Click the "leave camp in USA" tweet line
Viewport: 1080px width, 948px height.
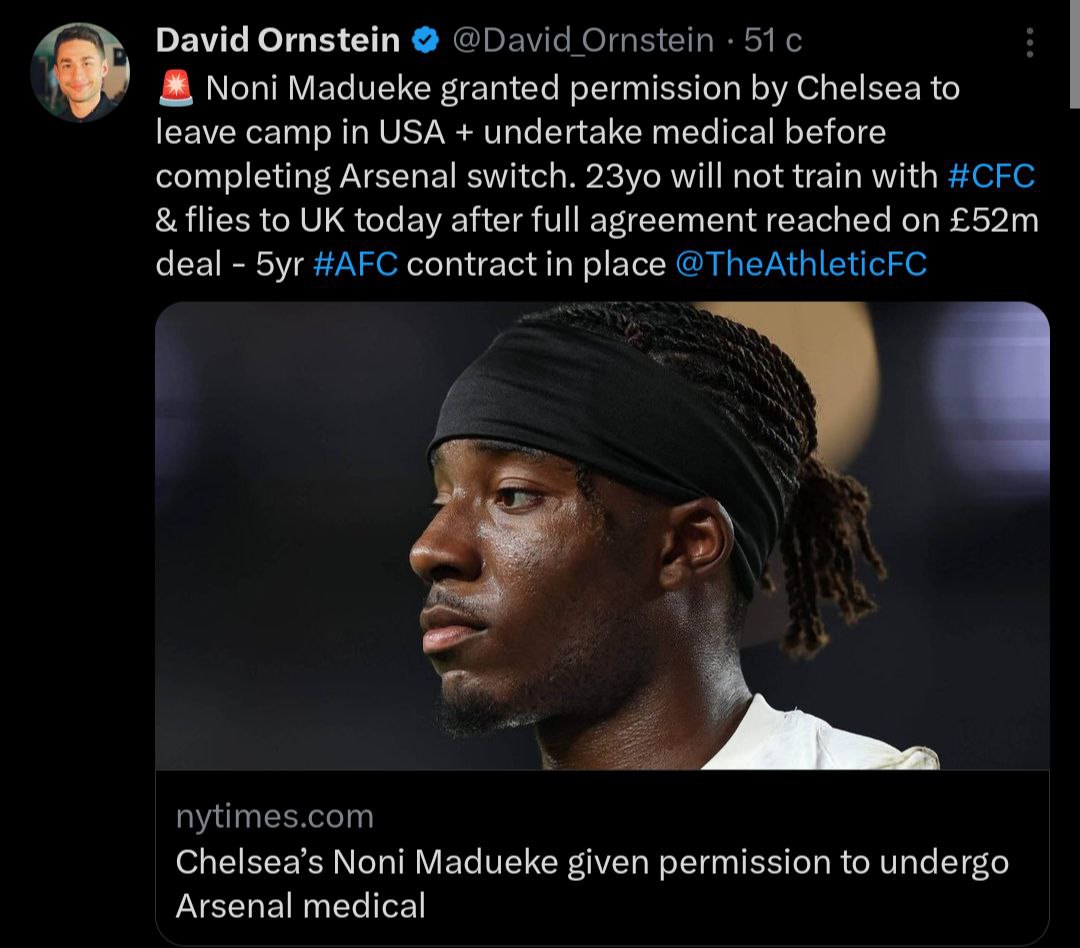pyautogui.click(x=307, y=132)
